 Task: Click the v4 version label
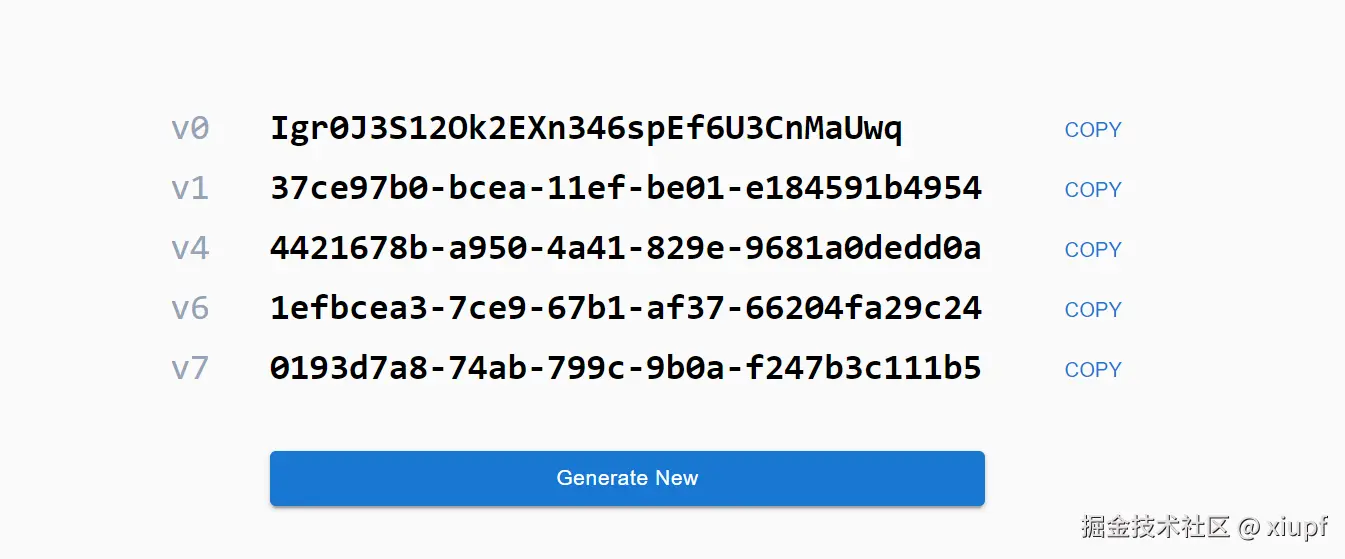pyautogui.click(x=190, y=249)
